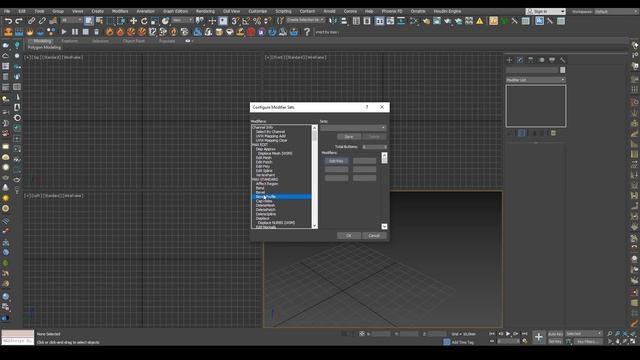Toggle Auto Key mode
Image resolution: width=640 pixels, height=360 pixels.
pyautogui.click(x=555, y=334)
